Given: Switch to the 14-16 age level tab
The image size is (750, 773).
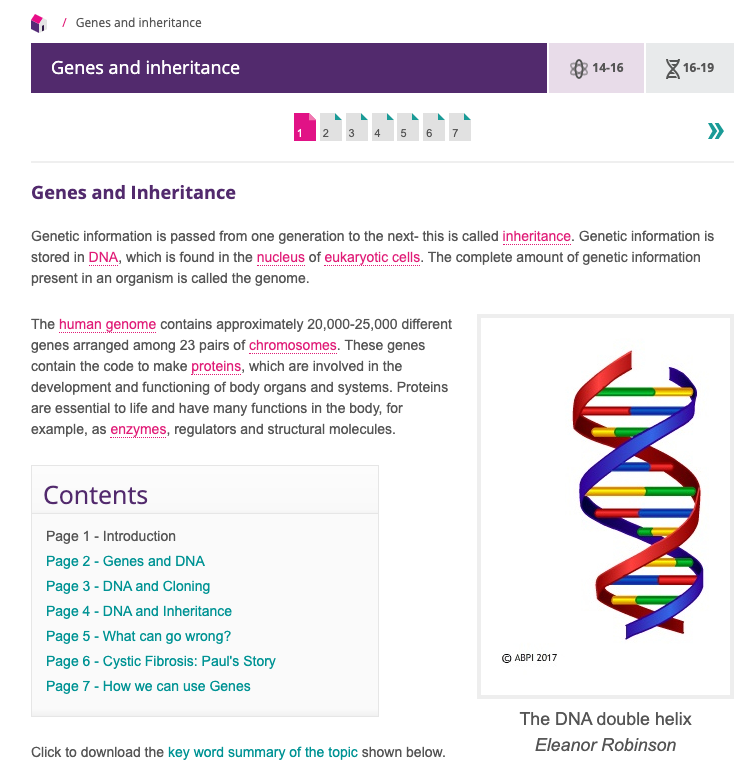Looking at the screenshot, I should click(596, 68).
